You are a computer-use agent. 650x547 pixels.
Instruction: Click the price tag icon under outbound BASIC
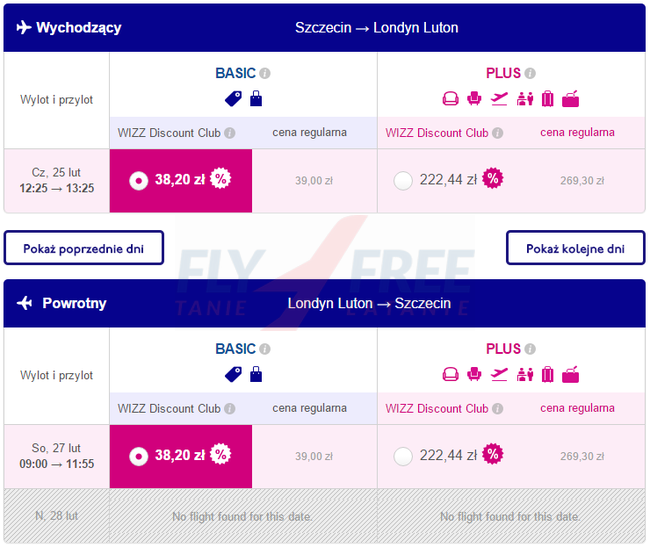tap(233, 99)
